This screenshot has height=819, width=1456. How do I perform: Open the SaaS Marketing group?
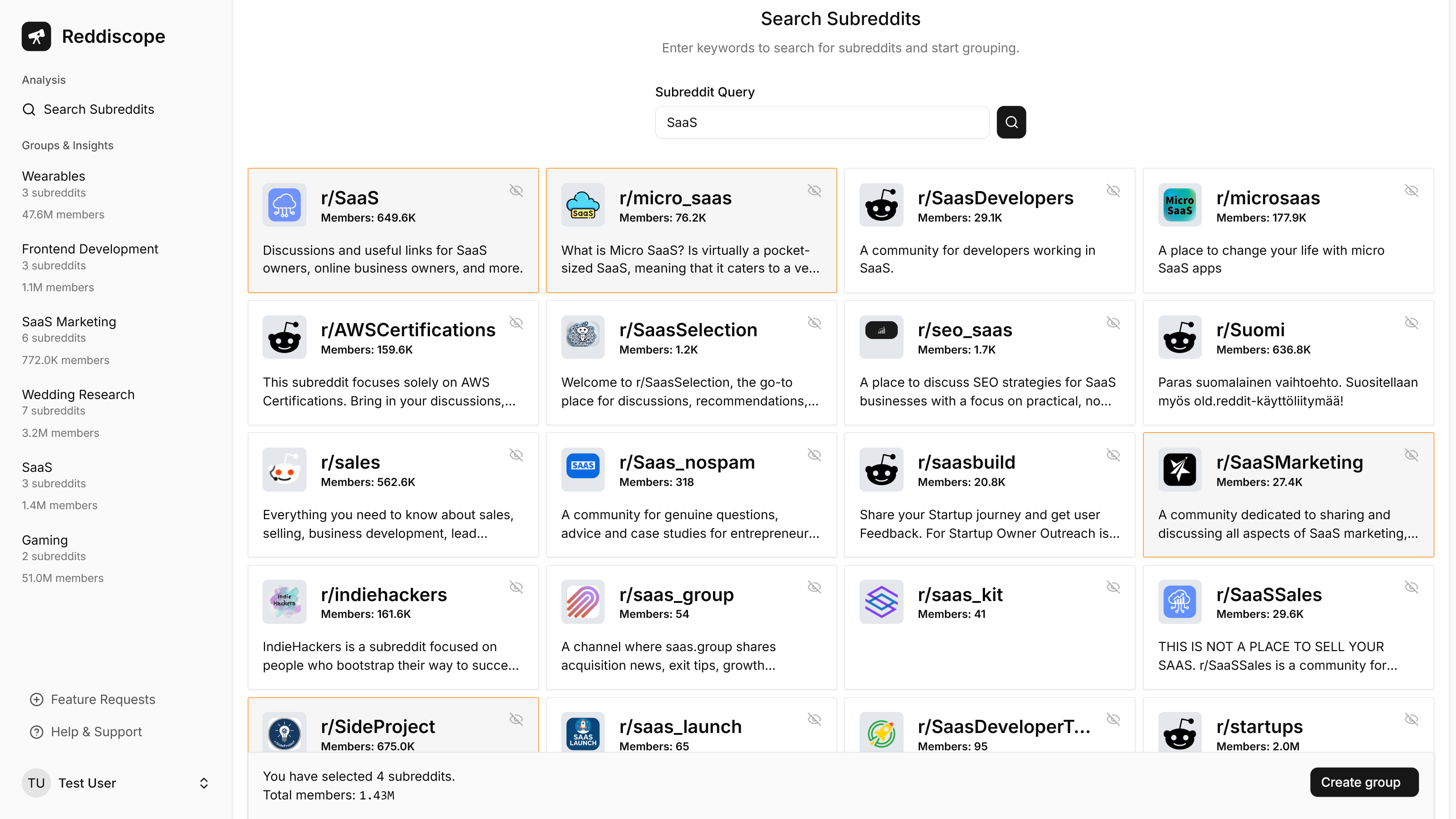pos(69,322)
